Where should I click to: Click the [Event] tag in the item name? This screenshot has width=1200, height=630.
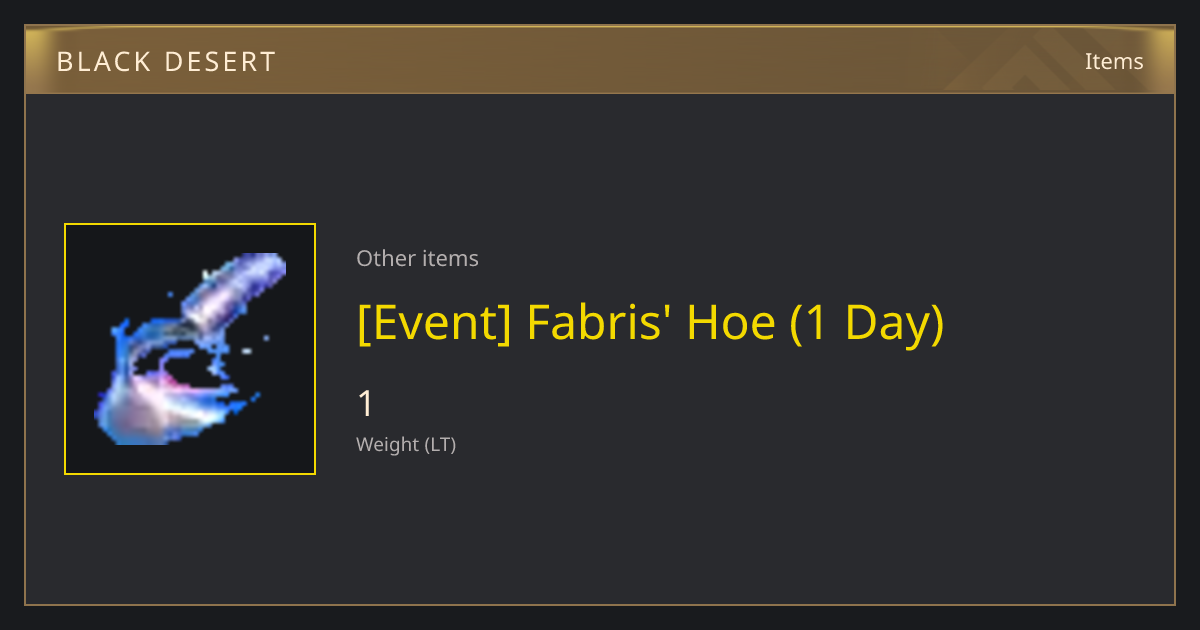coord(435,323)
